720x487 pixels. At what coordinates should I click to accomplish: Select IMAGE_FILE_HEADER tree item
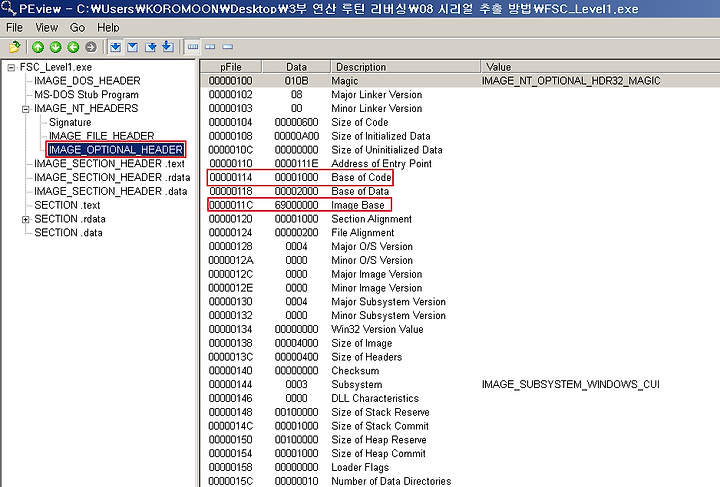(x=101, y=136)
